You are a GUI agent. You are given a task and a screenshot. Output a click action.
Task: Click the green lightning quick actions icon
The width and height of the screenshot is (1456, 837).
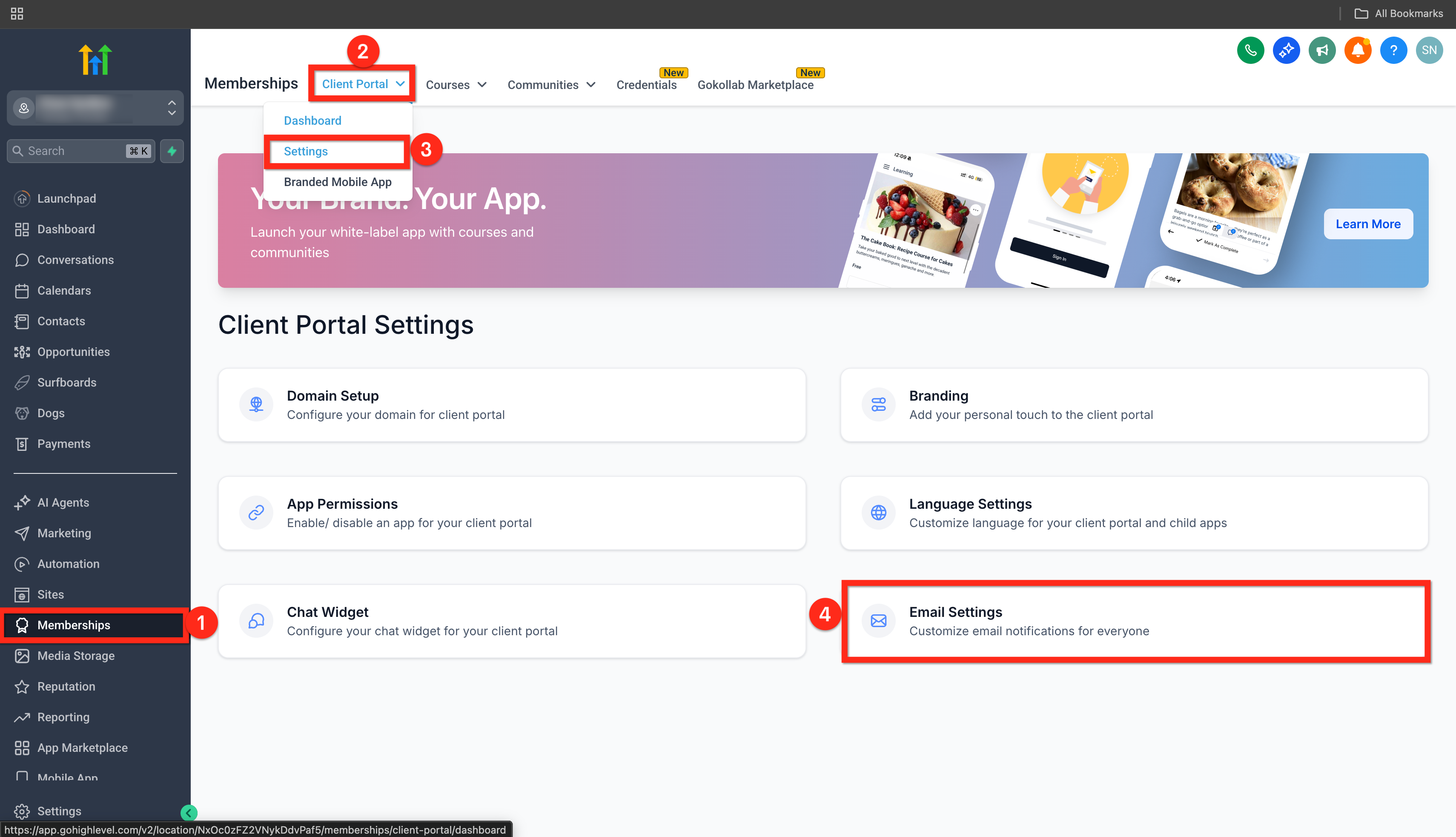pos(172,151)
